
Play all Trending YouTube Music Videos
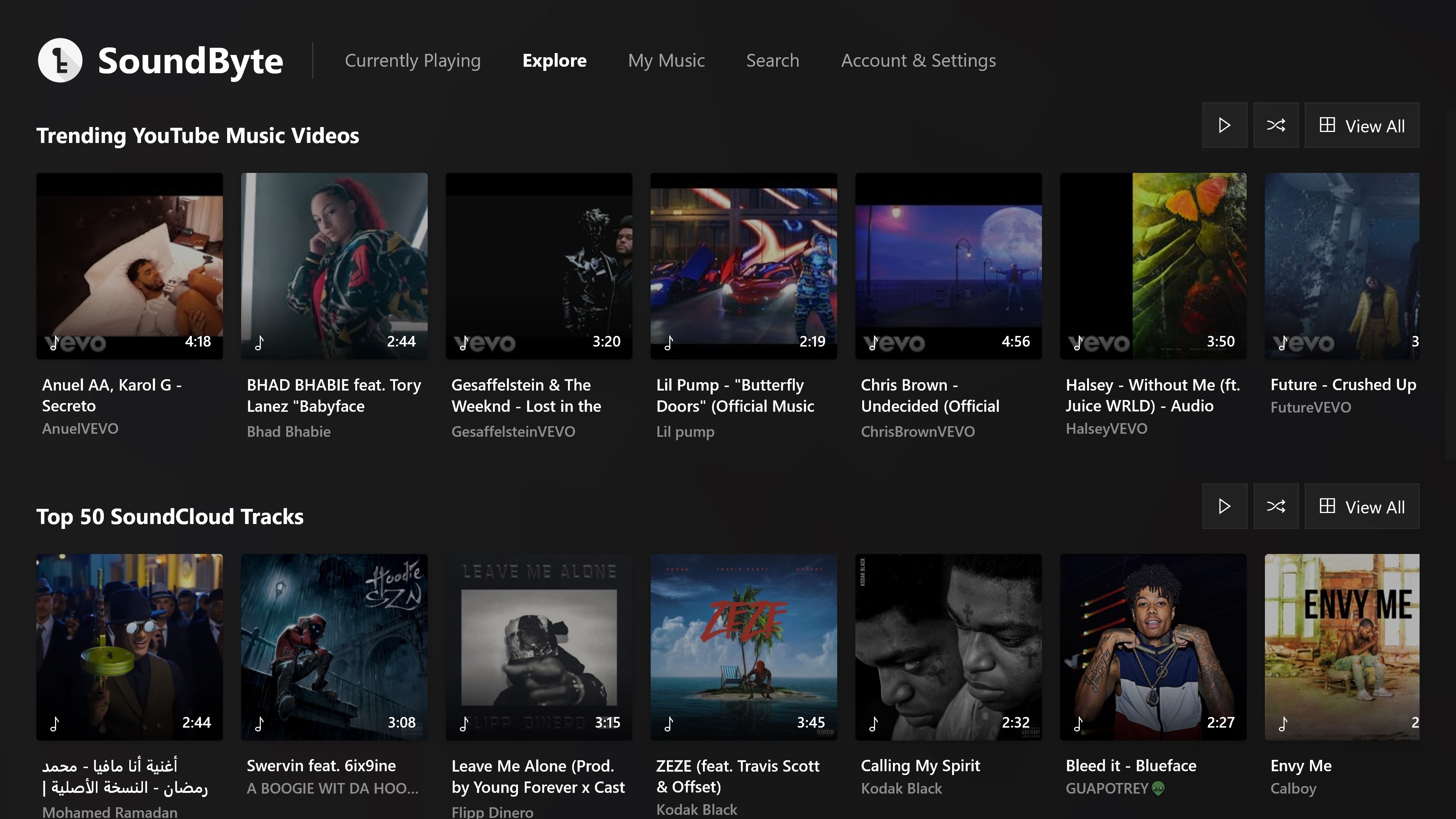[1224, 126]
